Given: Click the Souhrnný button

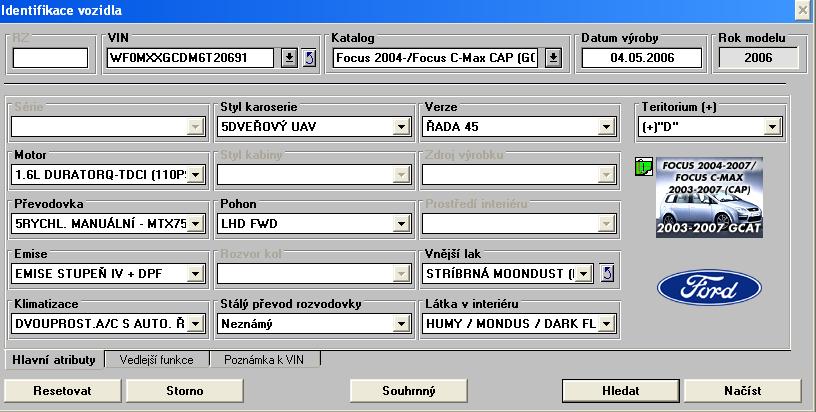Looking at the screenshot, I should click(409, 390).
